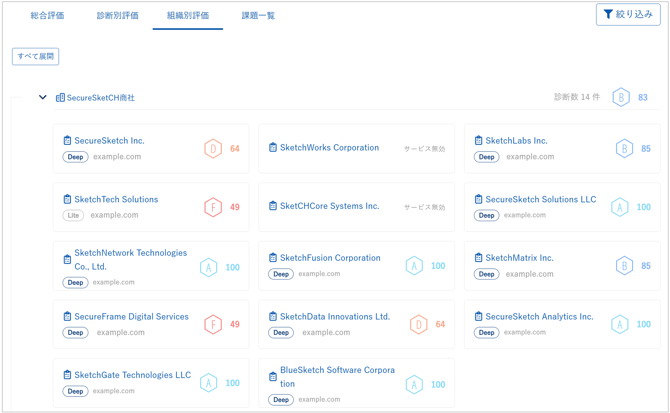Click the group B grade hexagon beside score 83
The height and width of the screenshot is (413, 670).
pyautogui.click(x=621, y=98)
